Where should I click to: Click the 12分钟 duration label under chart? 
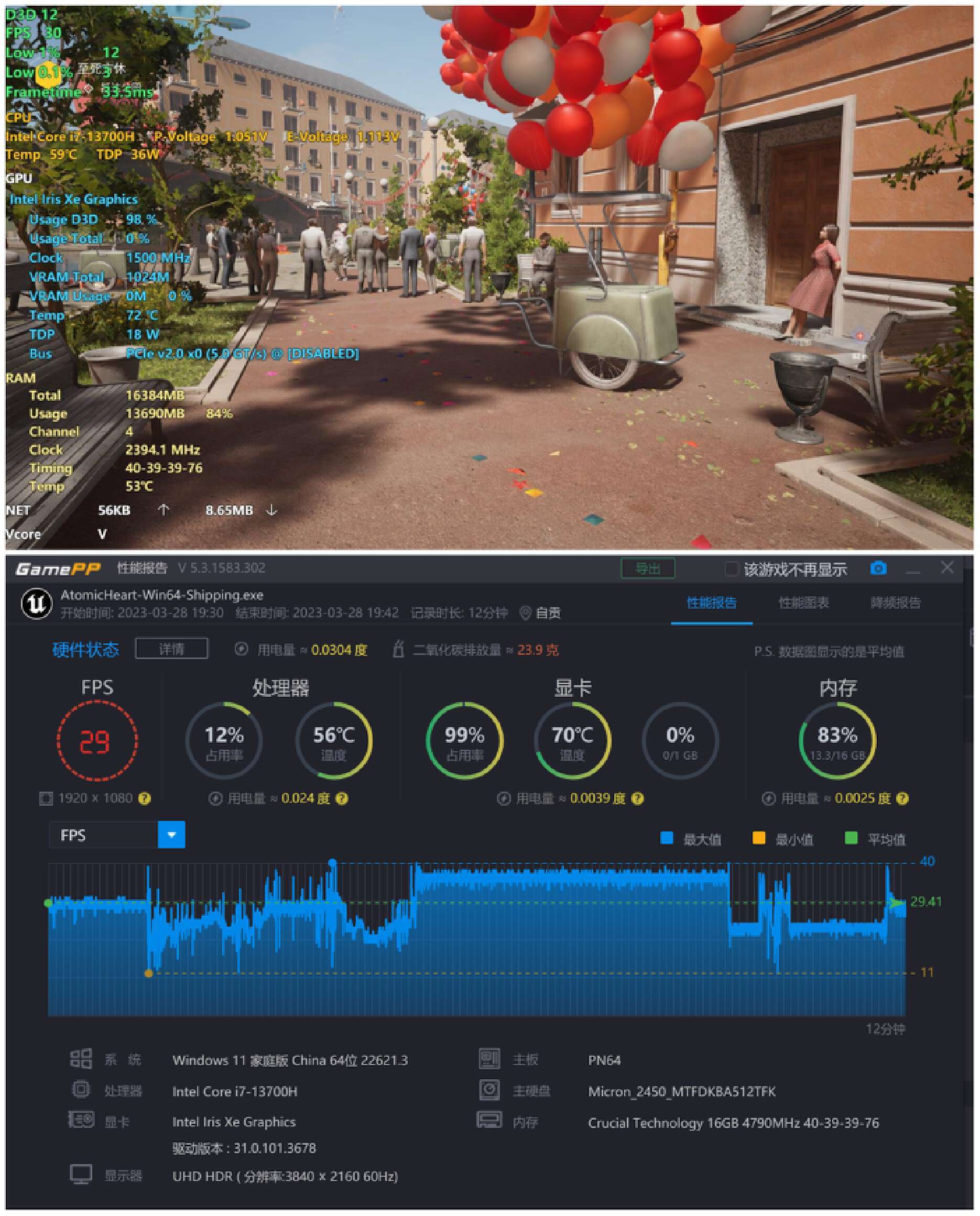[885, 1029]
